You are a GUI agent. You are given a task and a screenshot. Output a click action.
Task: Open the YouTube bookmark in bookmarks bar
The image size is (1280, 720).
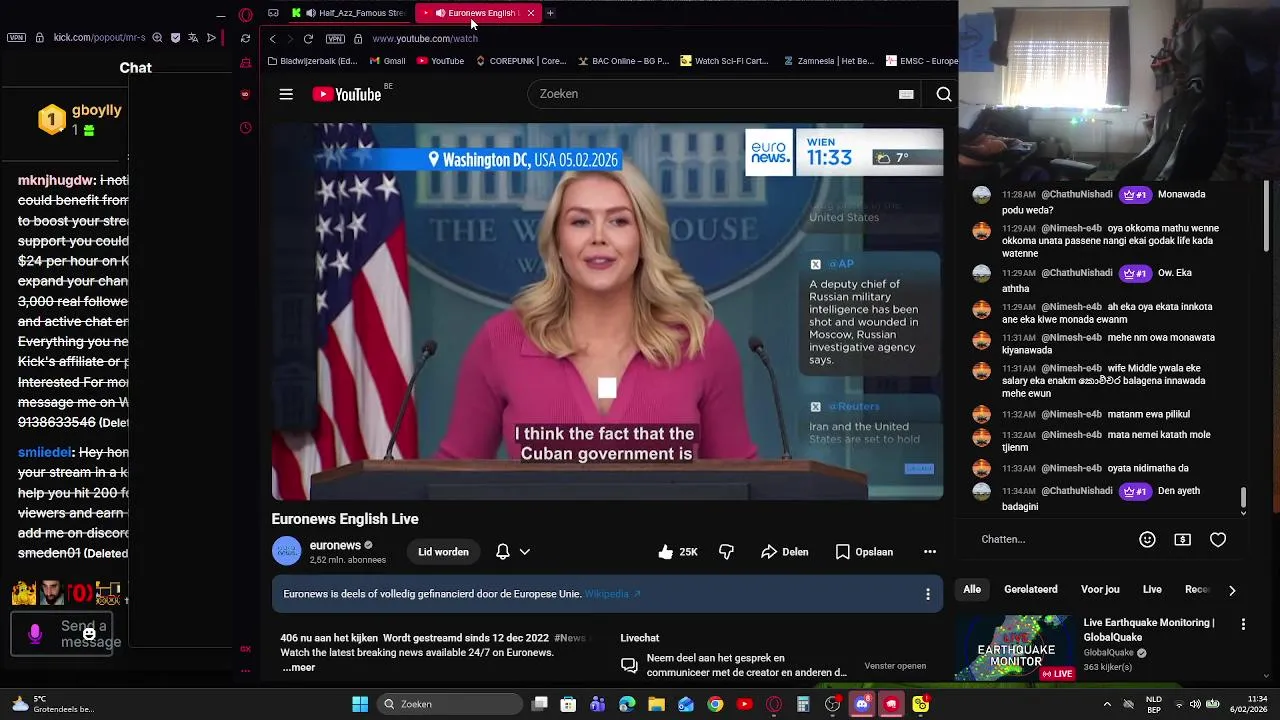[440, 61]
